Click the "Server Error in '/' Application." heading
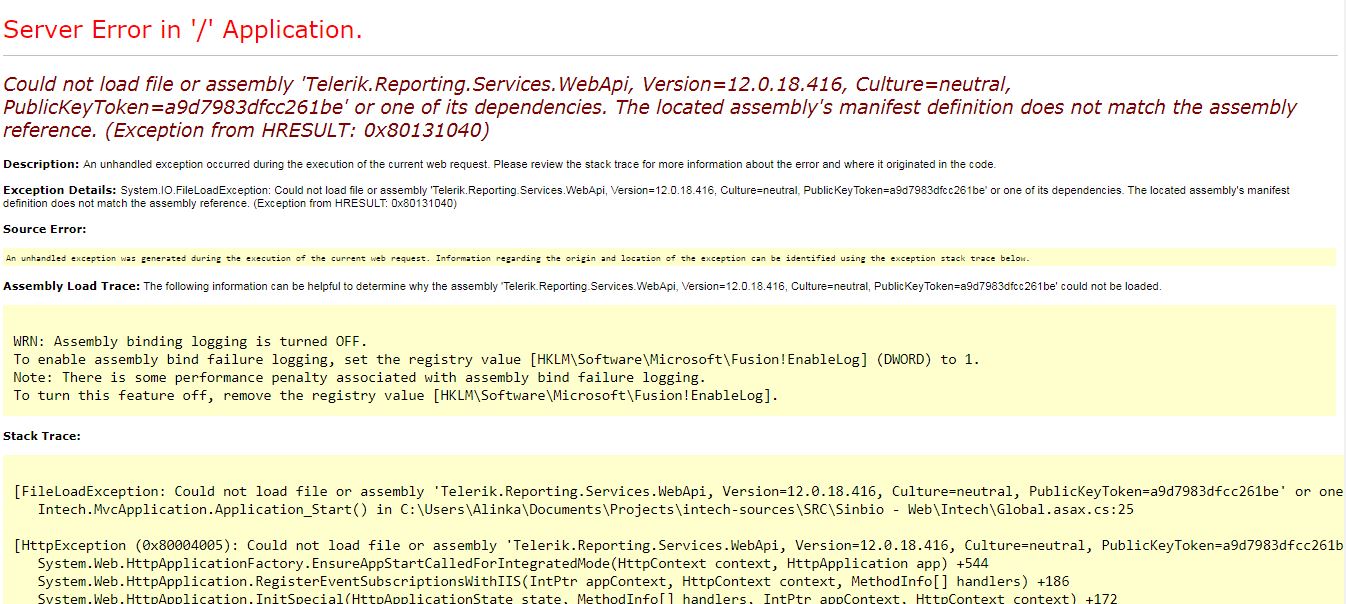The image size is (1346, 604). pyautogui.click(x=183, y=30)
